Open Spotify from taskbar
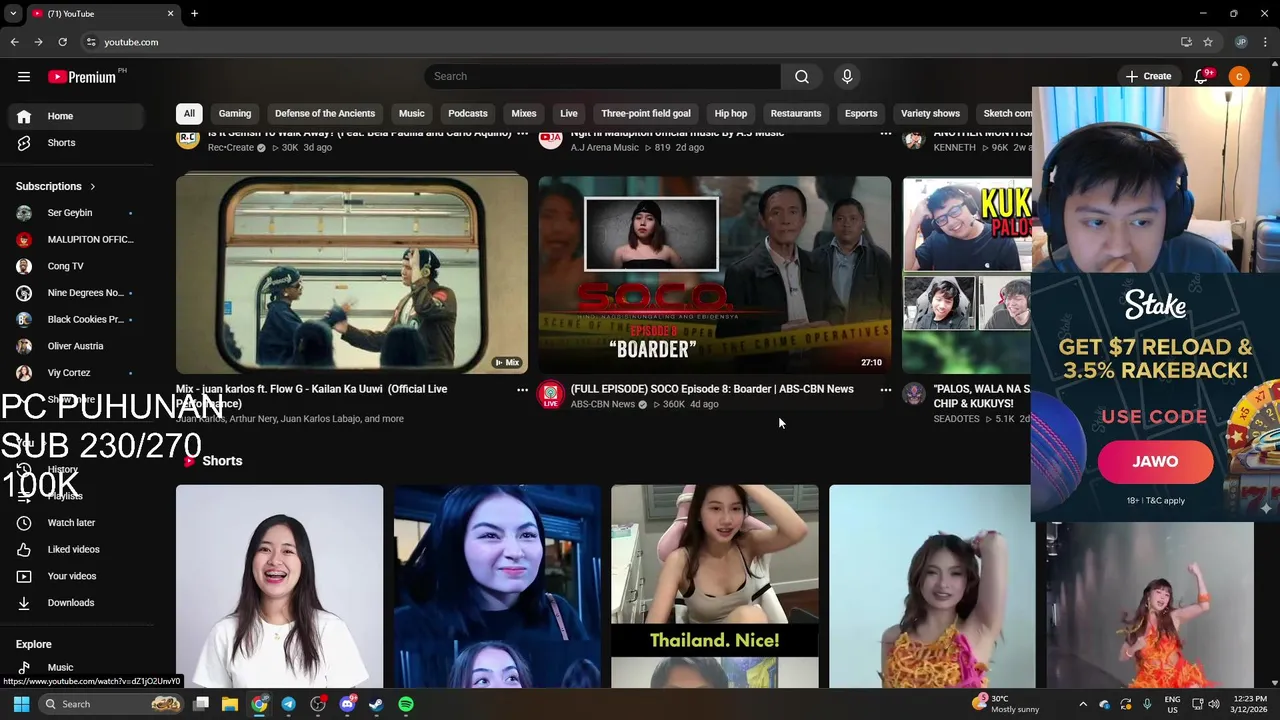1280x720 pixels. point(405,704)
